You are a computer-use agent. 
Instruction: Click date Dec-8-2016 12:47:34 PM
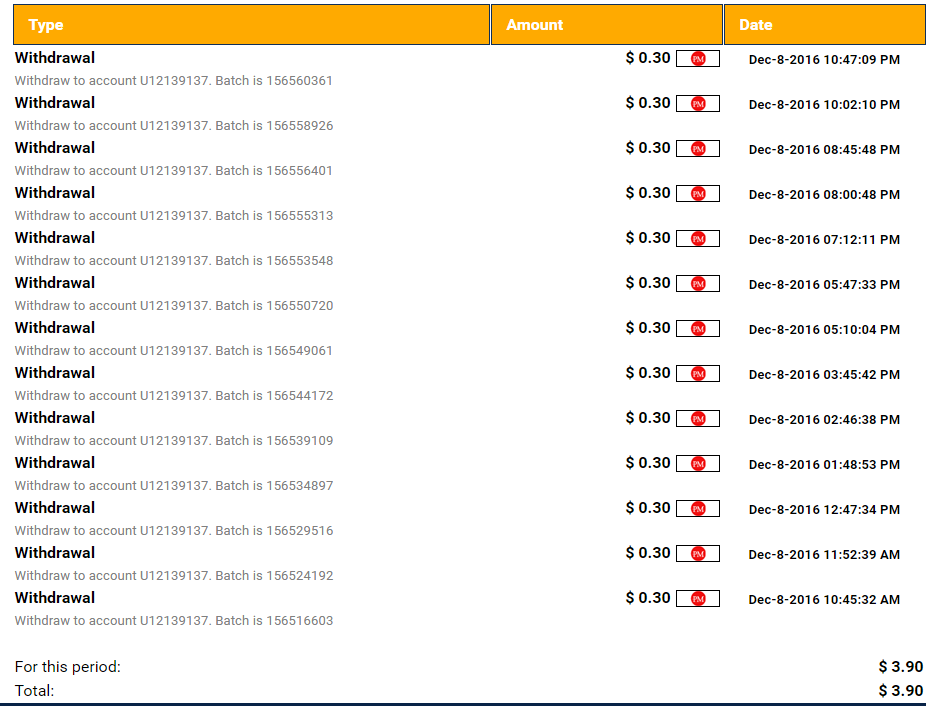(x=824, y=509)
